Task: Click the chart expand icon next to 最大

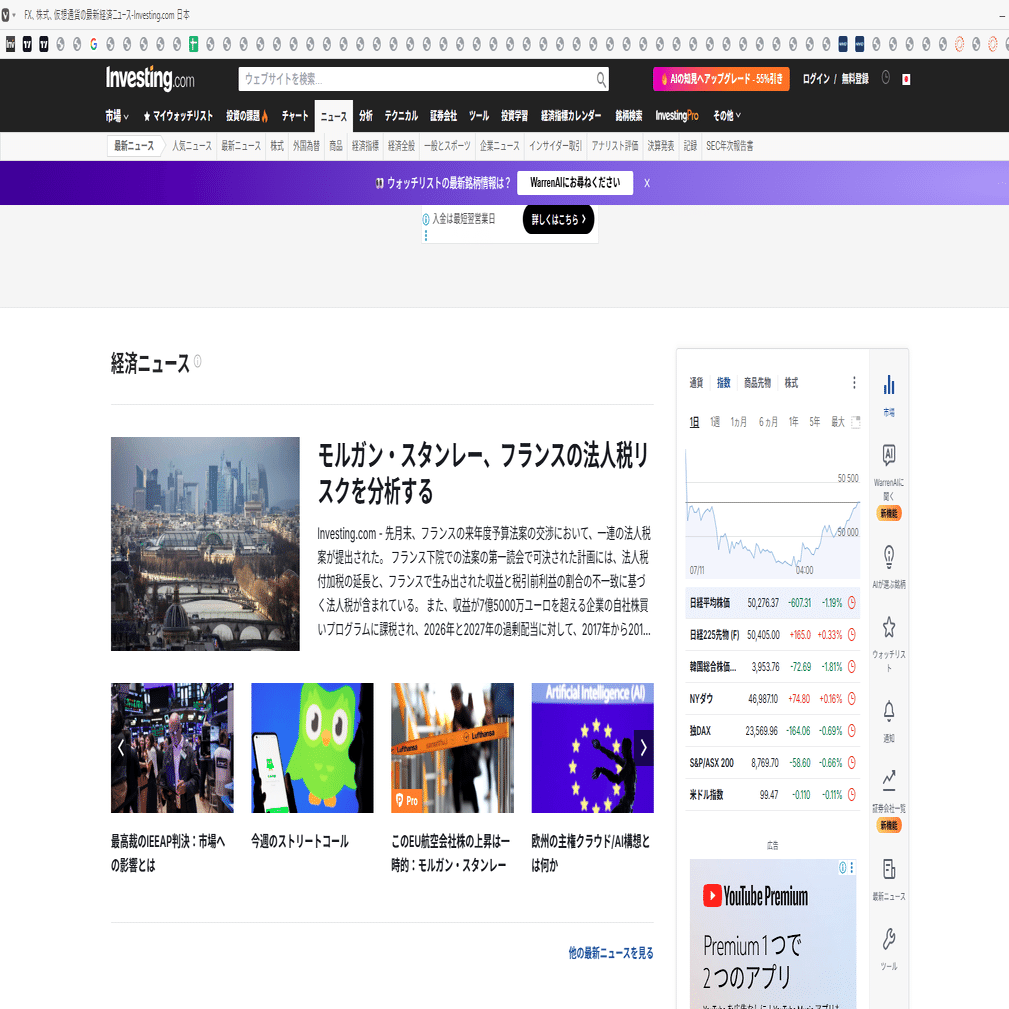Action: (855, 422)
